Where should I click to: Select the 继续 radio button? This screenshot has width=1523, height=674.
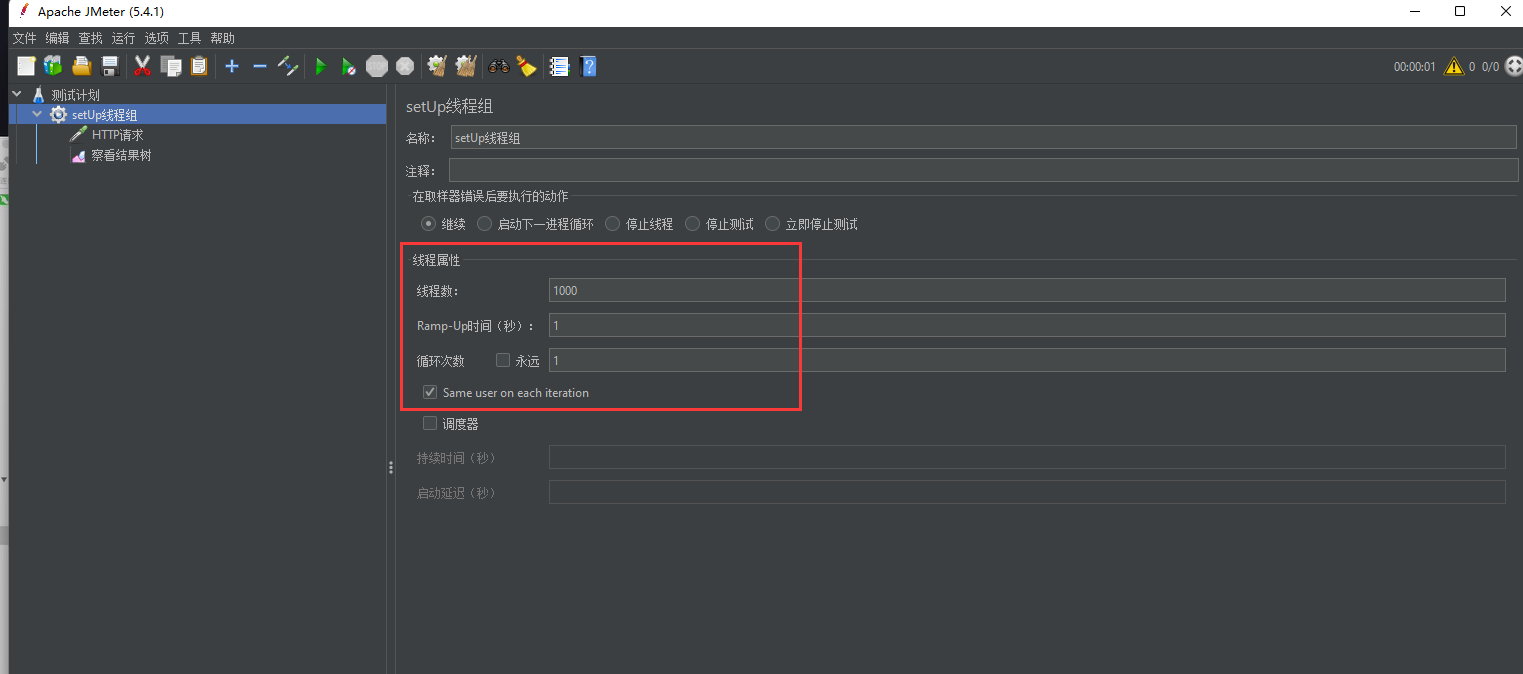pos(429,224)
